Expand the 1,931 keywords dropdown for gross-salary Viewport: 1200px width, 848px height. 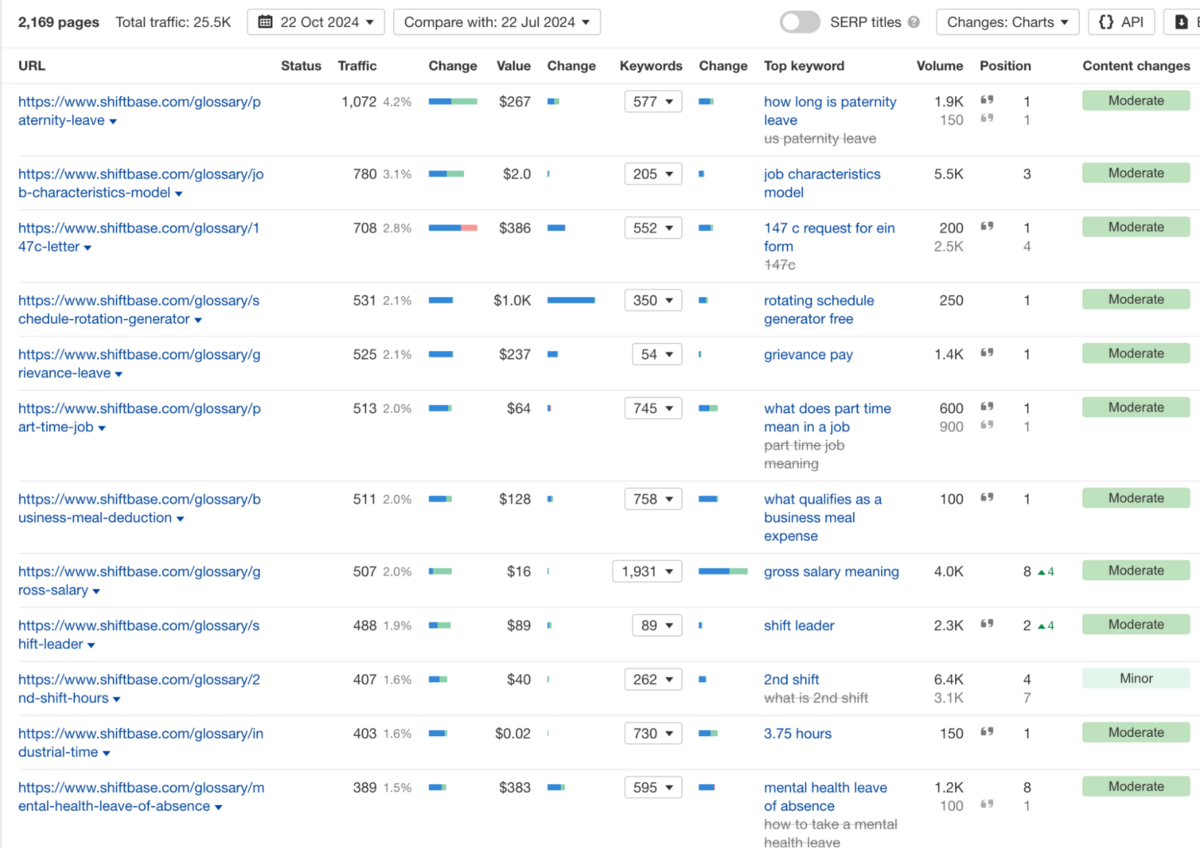[647, 572]
